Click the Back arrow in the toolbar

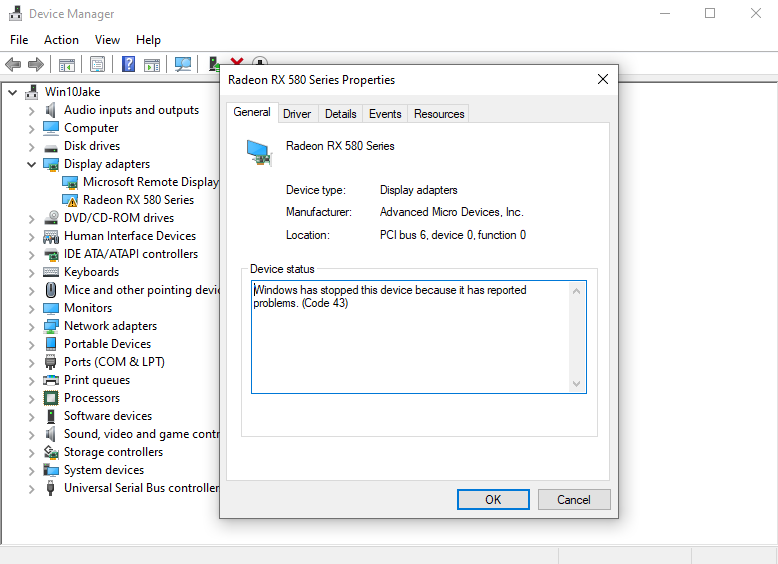(13, 64)
